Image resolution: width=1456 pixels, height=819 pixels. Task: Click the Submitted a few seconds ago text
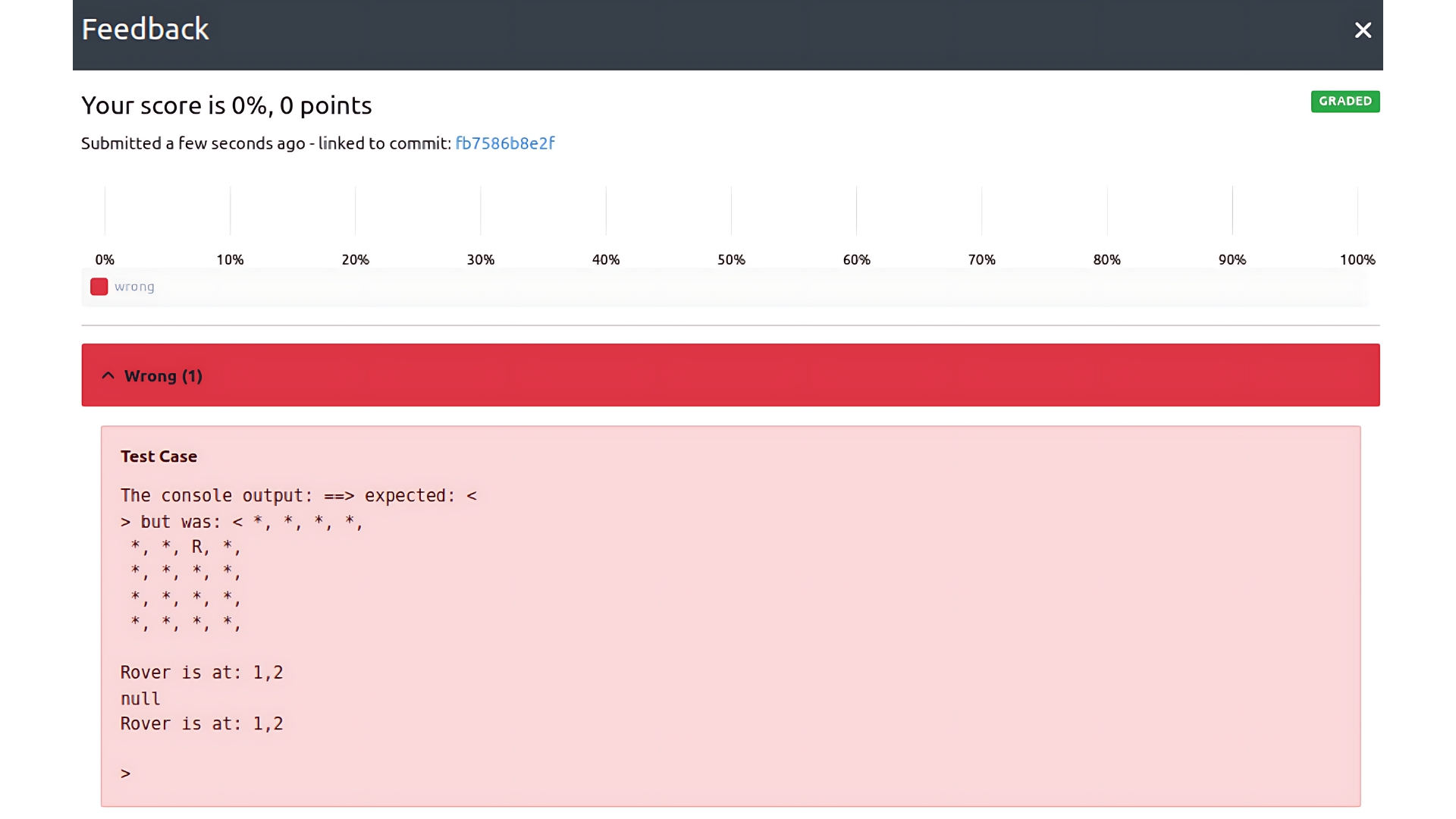click(x=193, y=143)
